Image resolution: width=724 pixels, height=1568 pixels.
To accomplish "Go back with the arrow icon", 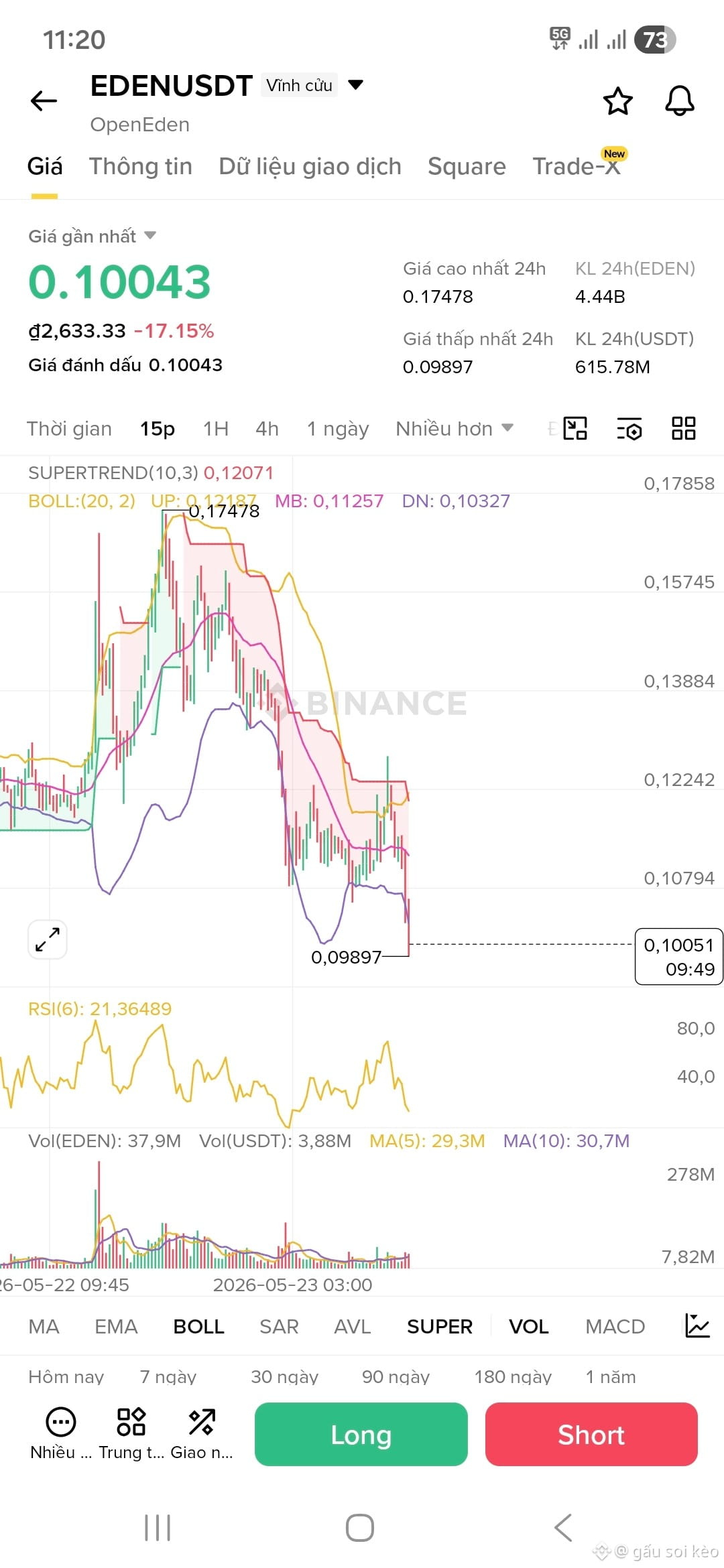I will click(44, 101).
